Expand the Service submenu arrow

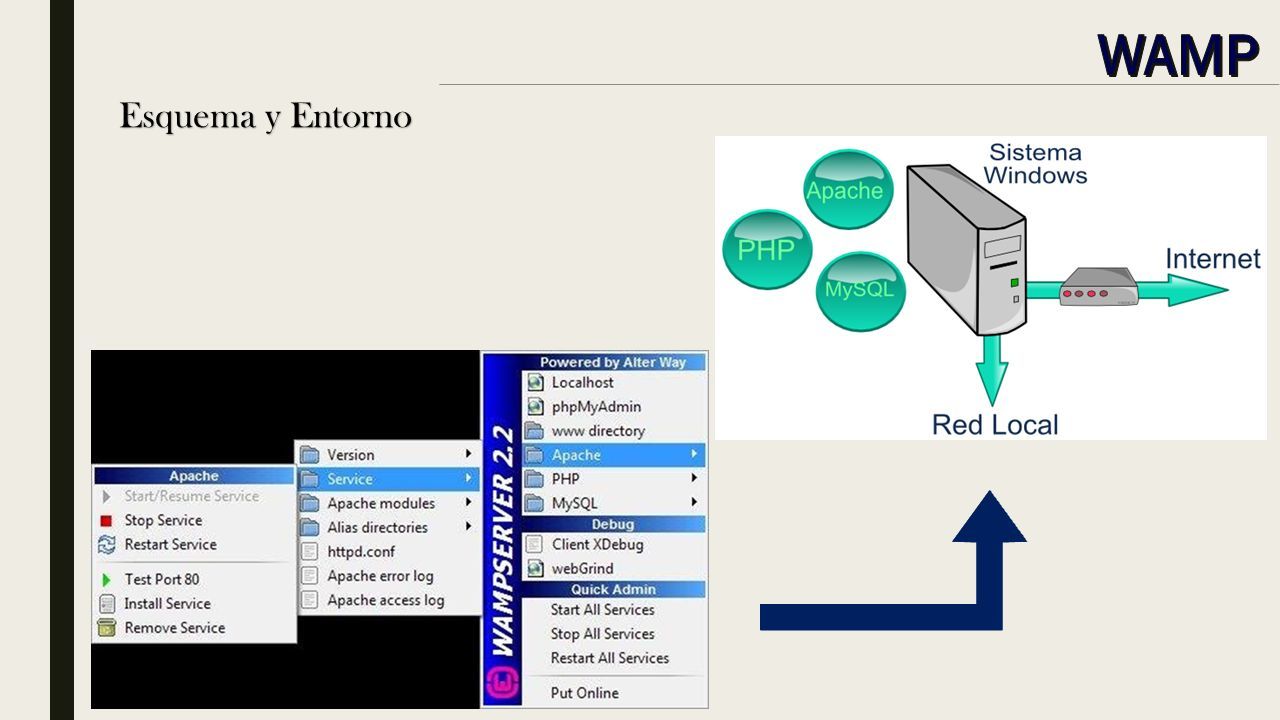click(x=468, y=478)
